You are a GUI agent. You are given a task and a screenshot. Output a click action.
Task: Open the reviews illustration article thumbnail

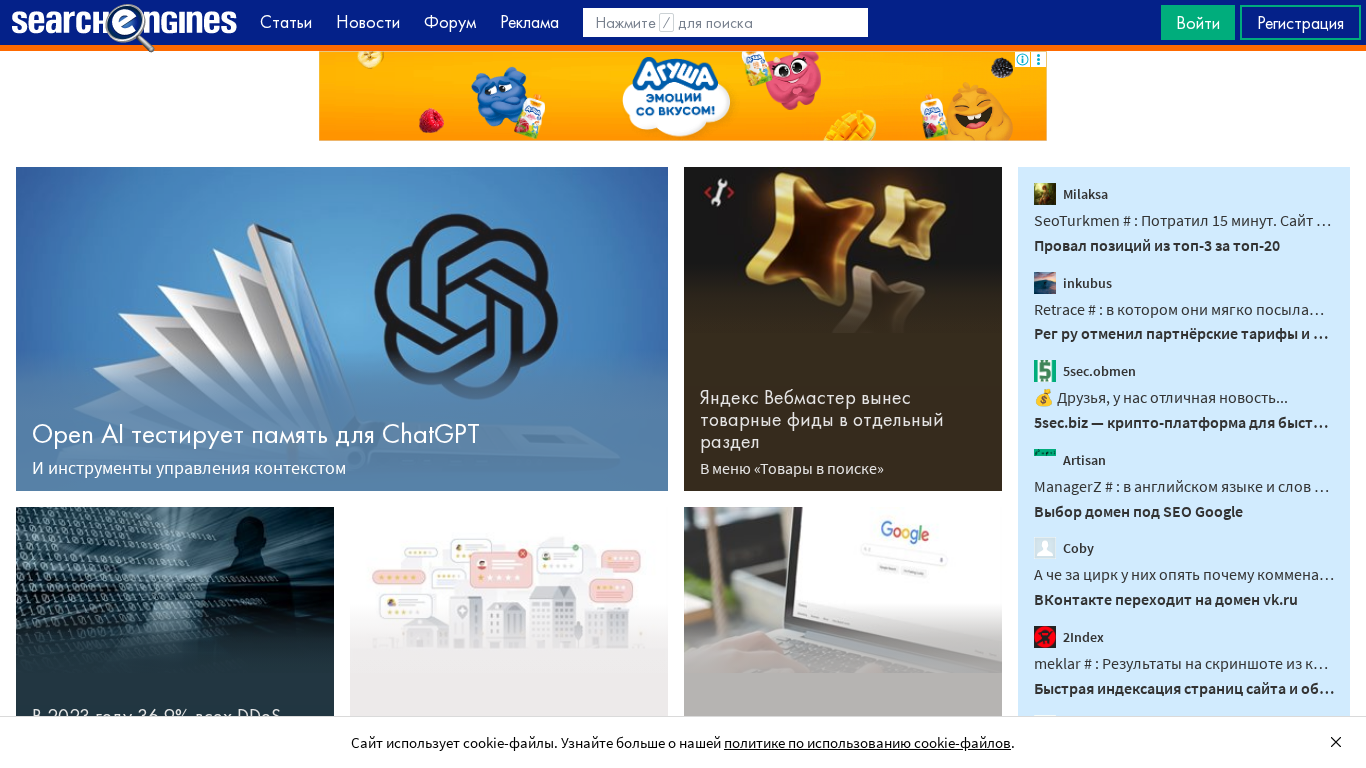pyautogui.click(x=509, y=611)
